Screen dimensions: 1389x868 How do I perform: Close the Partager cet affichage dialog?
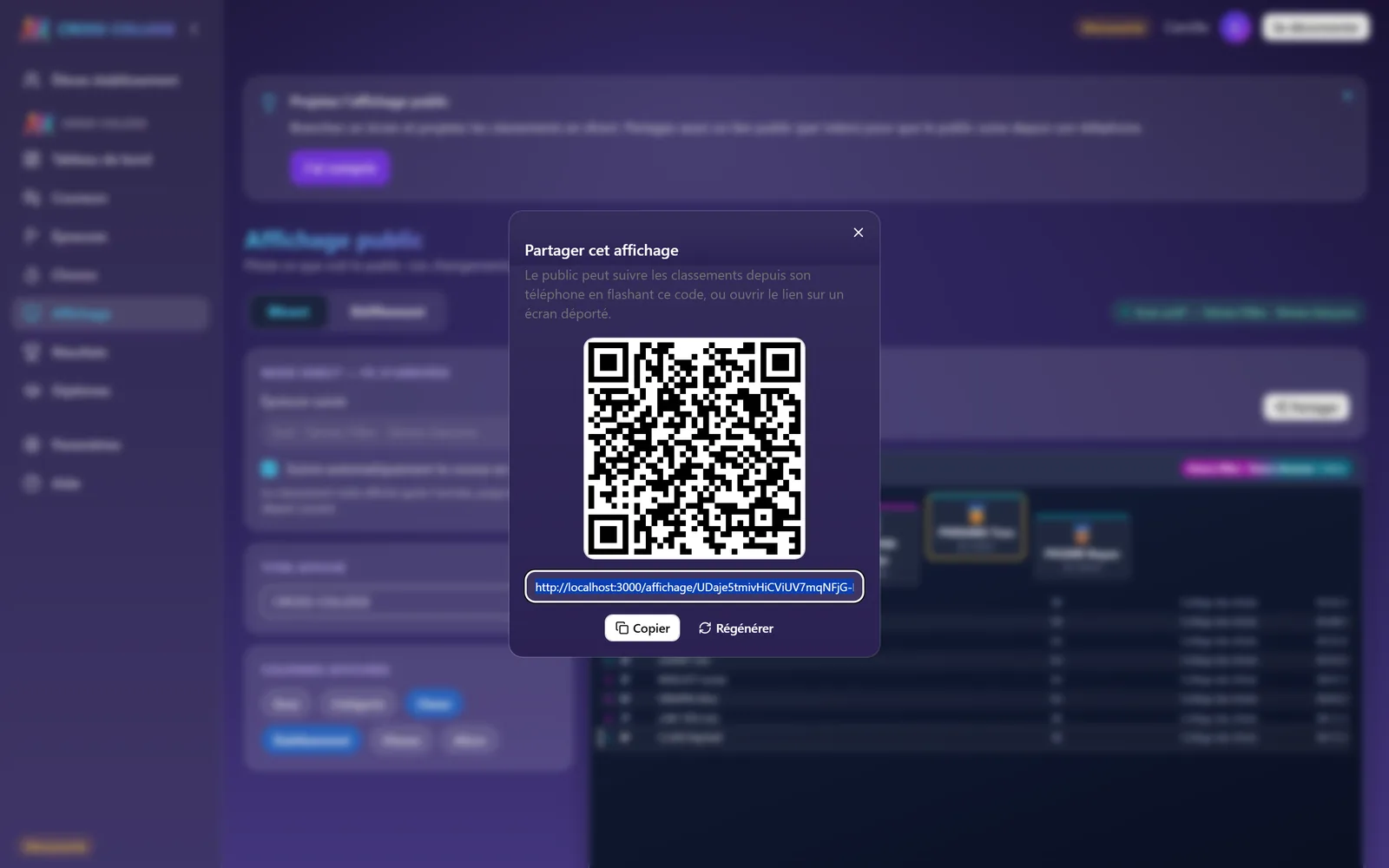[x=858, y=233]
